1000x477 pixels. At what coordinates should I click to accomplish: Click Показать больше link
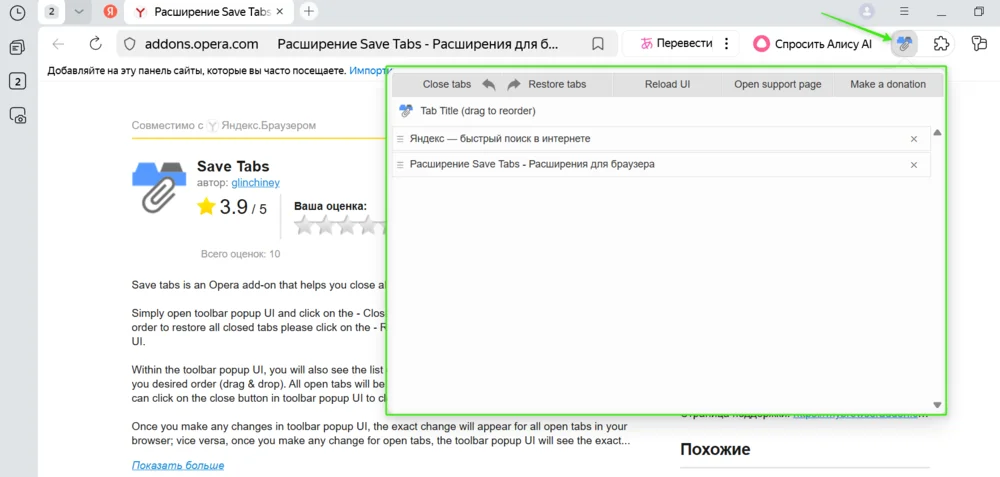[178, 465]
